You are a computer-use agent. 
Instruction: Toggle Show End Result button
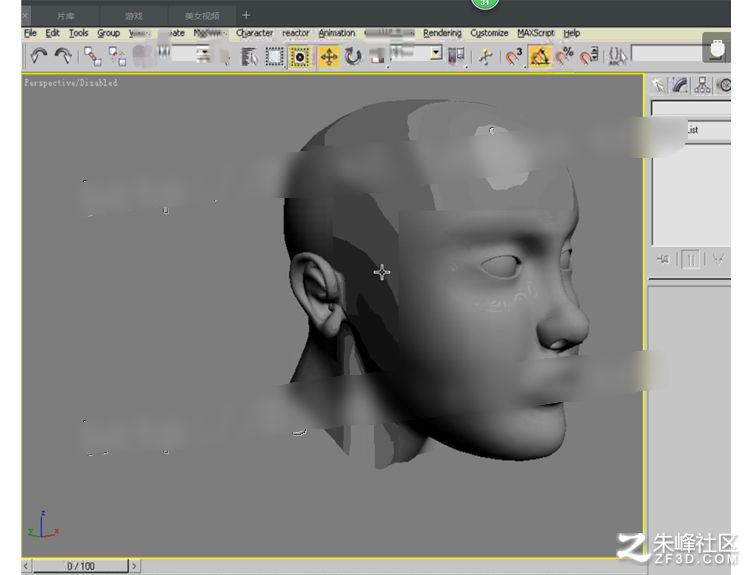tap(691, 259)
